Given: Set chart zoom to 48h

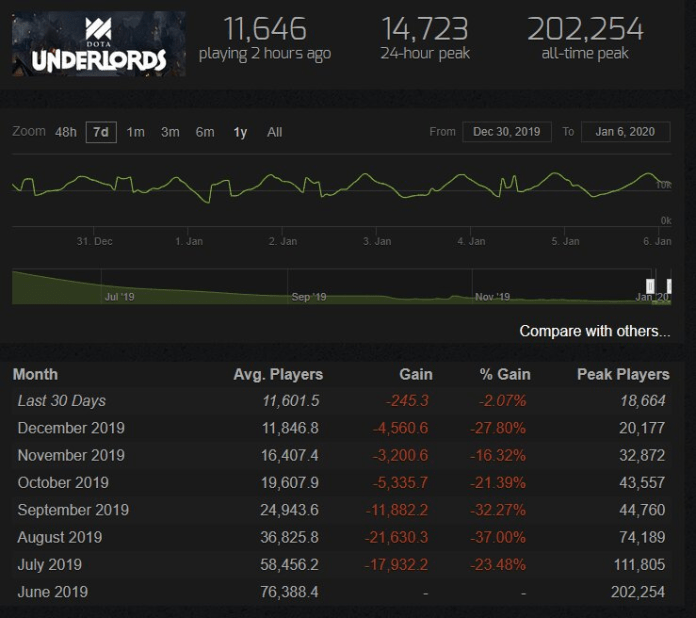Looking at the screenshot, I should [66, 132].
